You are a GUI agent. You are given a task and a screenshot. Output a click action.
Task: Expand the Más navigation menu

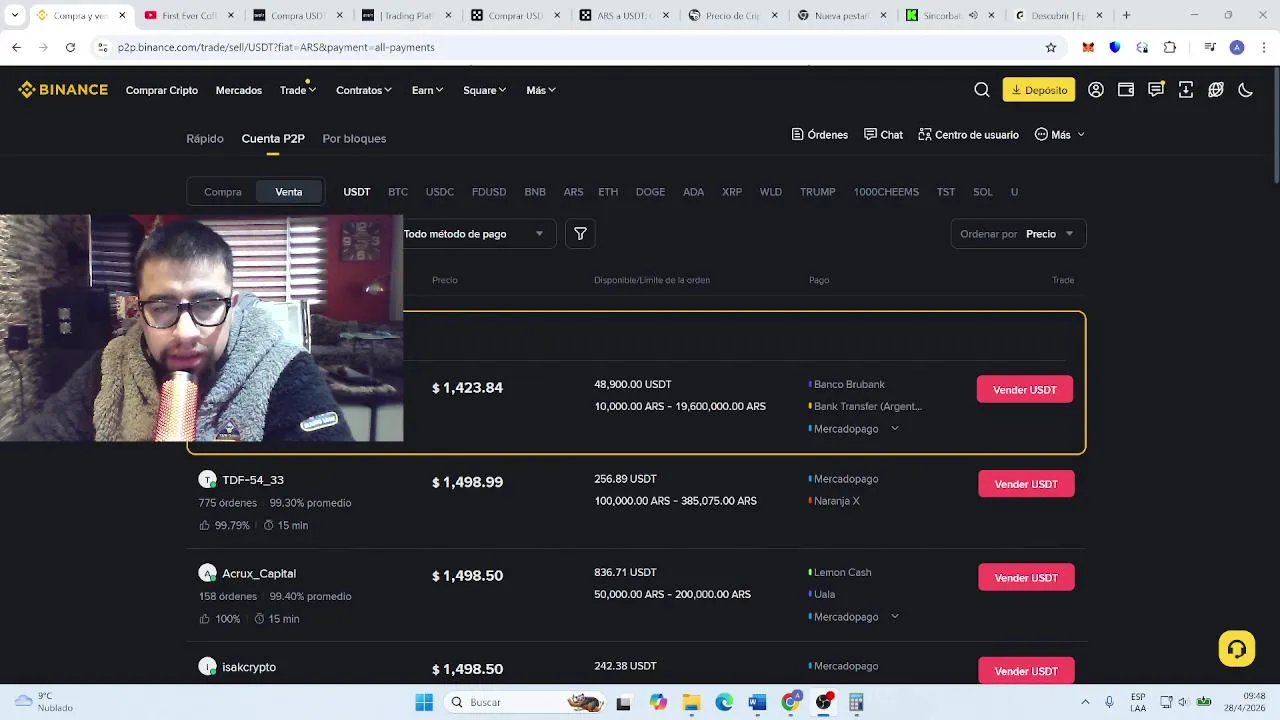(x=541, y=90)
